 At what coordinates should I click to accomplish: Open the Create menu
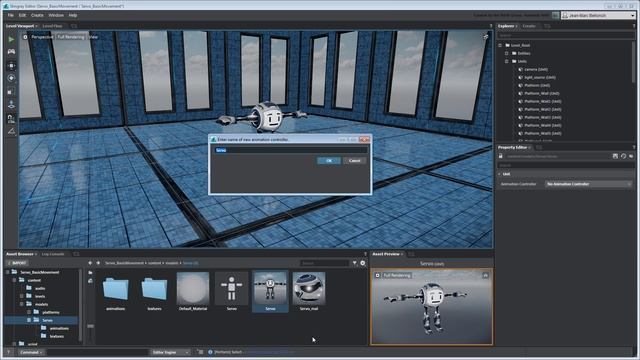(x=37, y=15)
